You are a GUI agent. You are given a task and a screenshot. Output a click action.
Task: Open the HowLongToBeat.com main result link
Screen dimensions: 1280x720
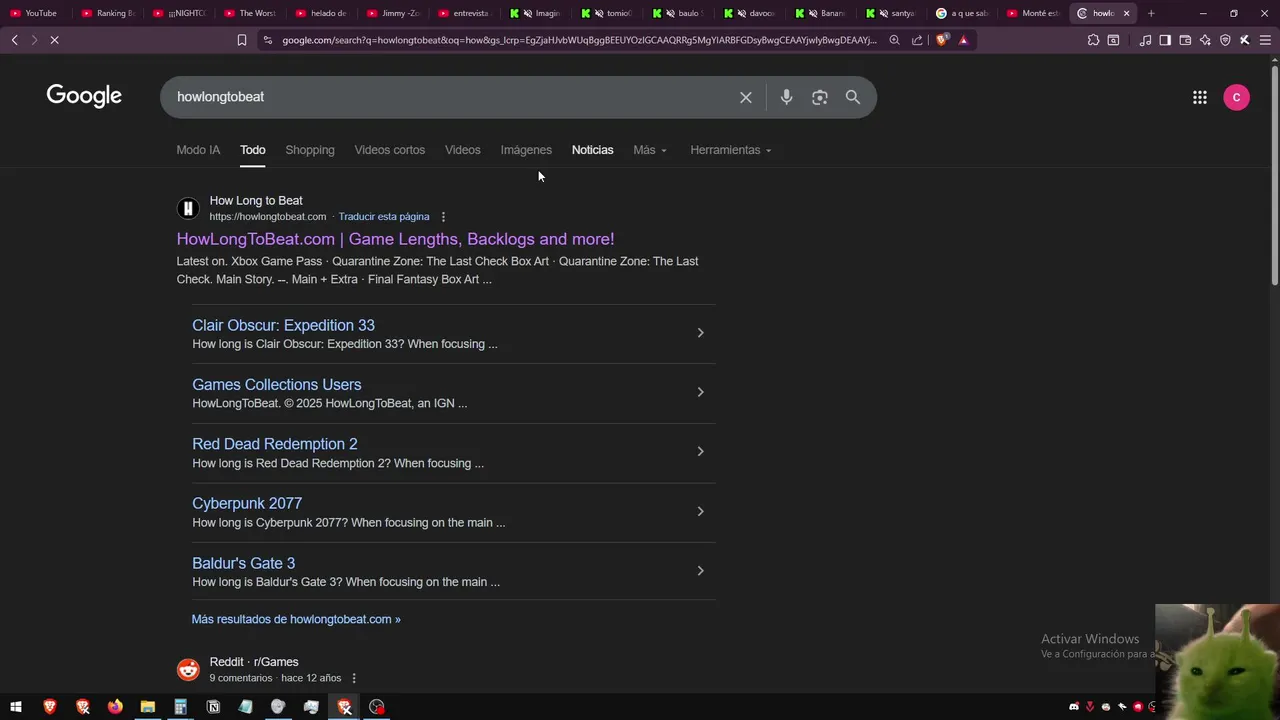point(395,239)
